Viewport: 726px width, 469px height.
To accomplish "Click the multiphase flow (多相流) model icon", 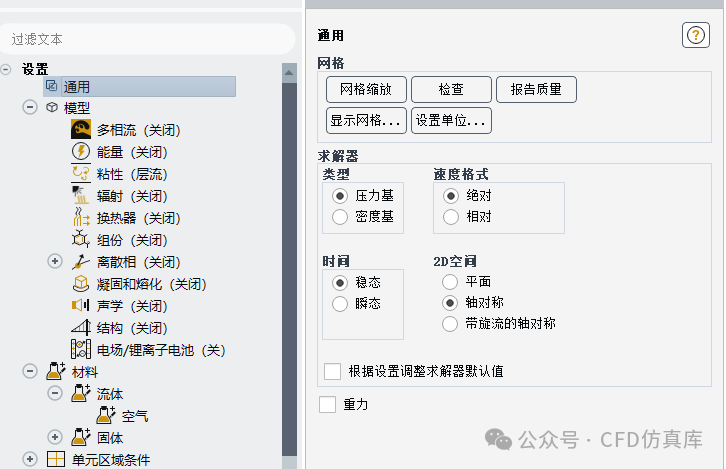I will (82, 130).
